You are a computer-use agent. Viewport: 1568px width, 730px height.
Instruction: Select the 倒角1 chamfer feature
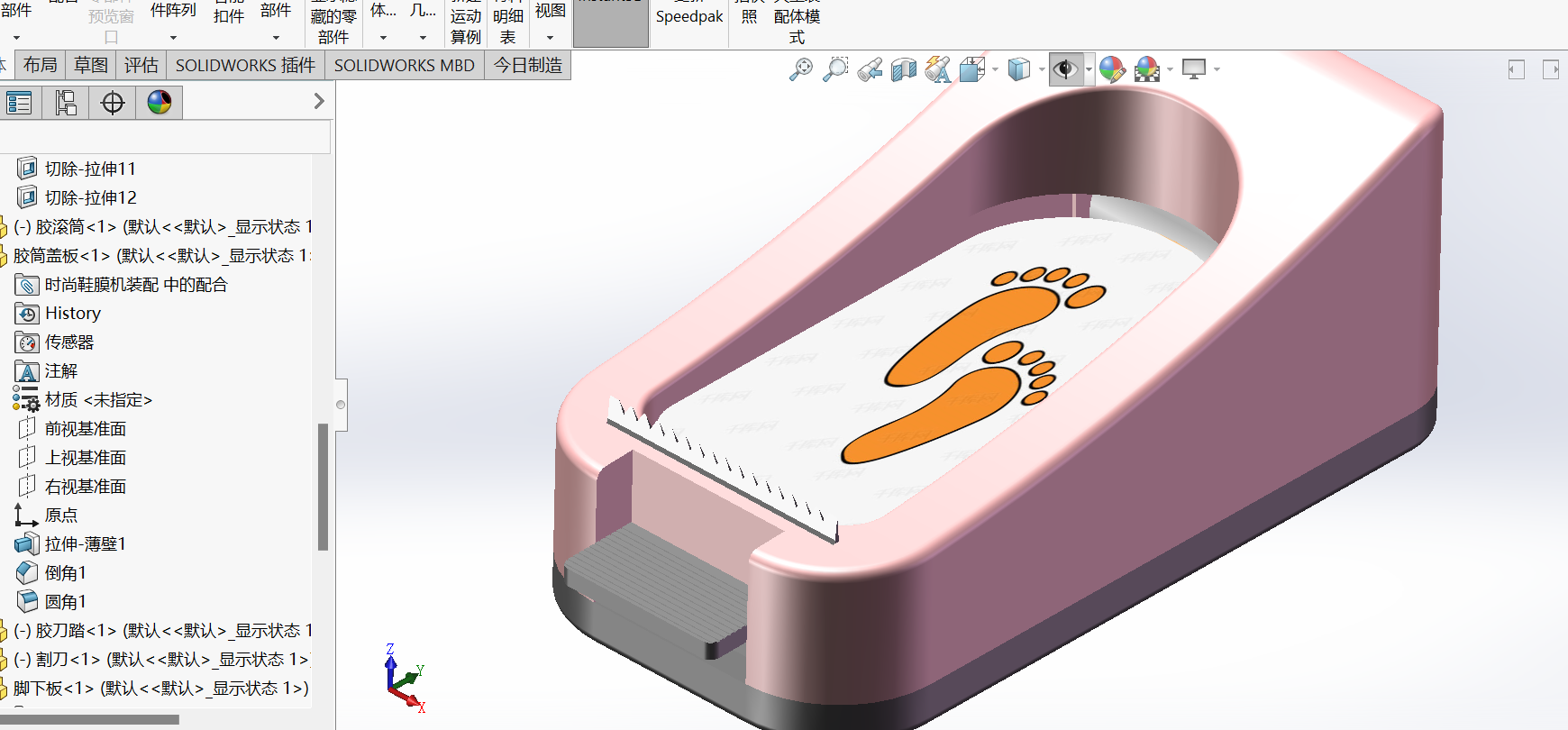tap(65, 572)
